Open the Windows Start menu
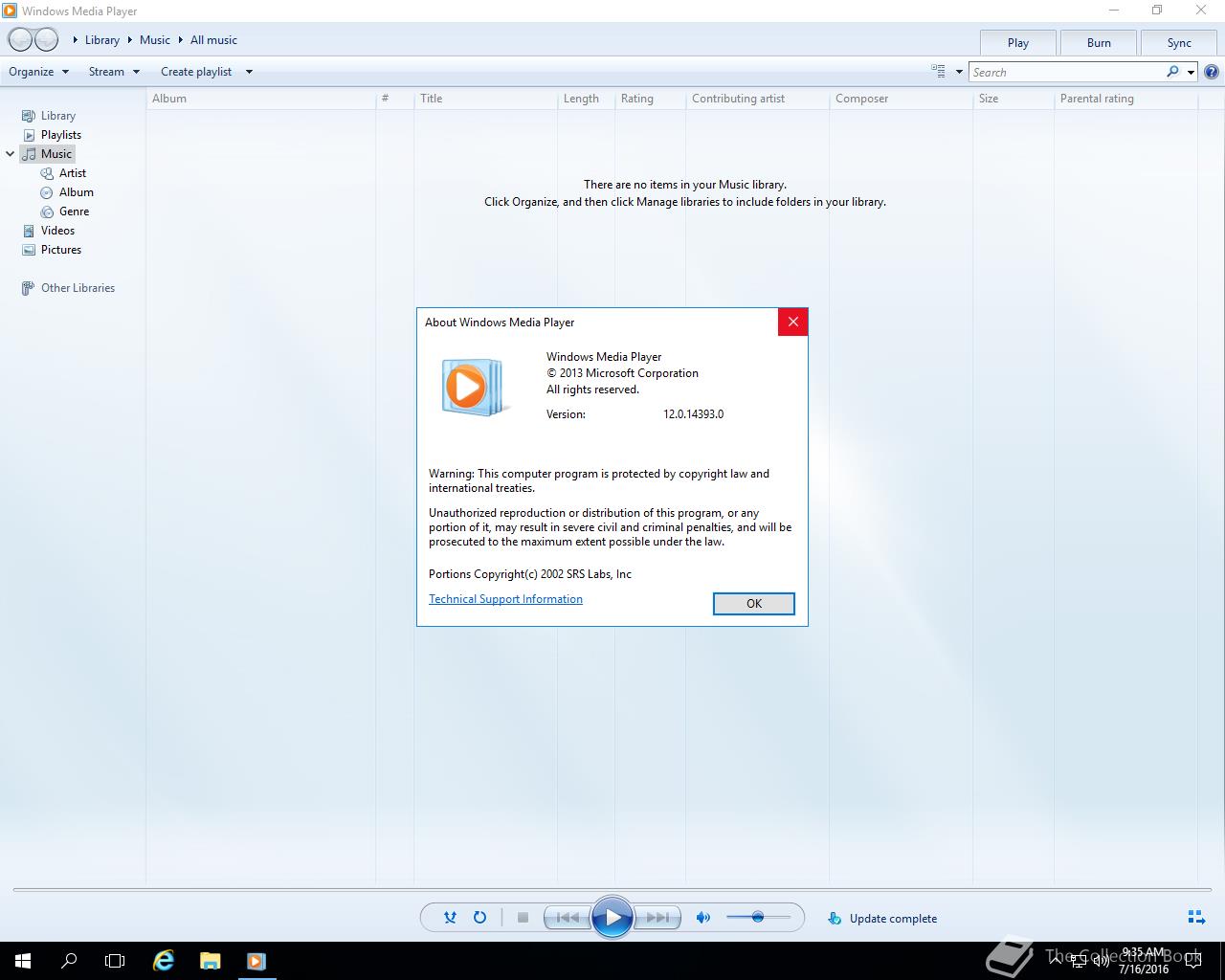The image size is (1225, 980). pyautogui.click(x=23, y=961)
